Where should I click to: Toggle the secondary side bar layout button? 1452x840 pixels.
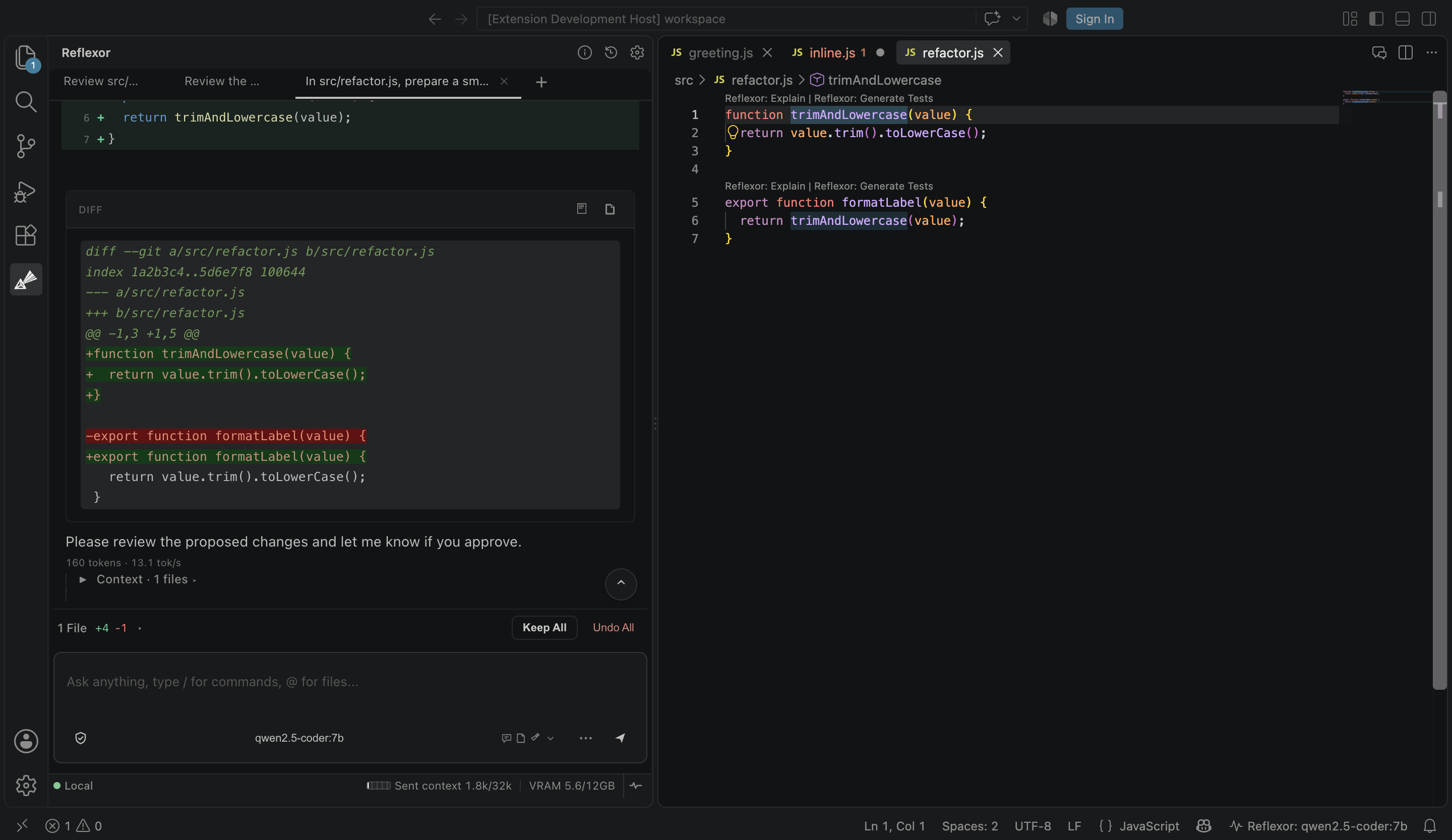tap(1428, 19)
